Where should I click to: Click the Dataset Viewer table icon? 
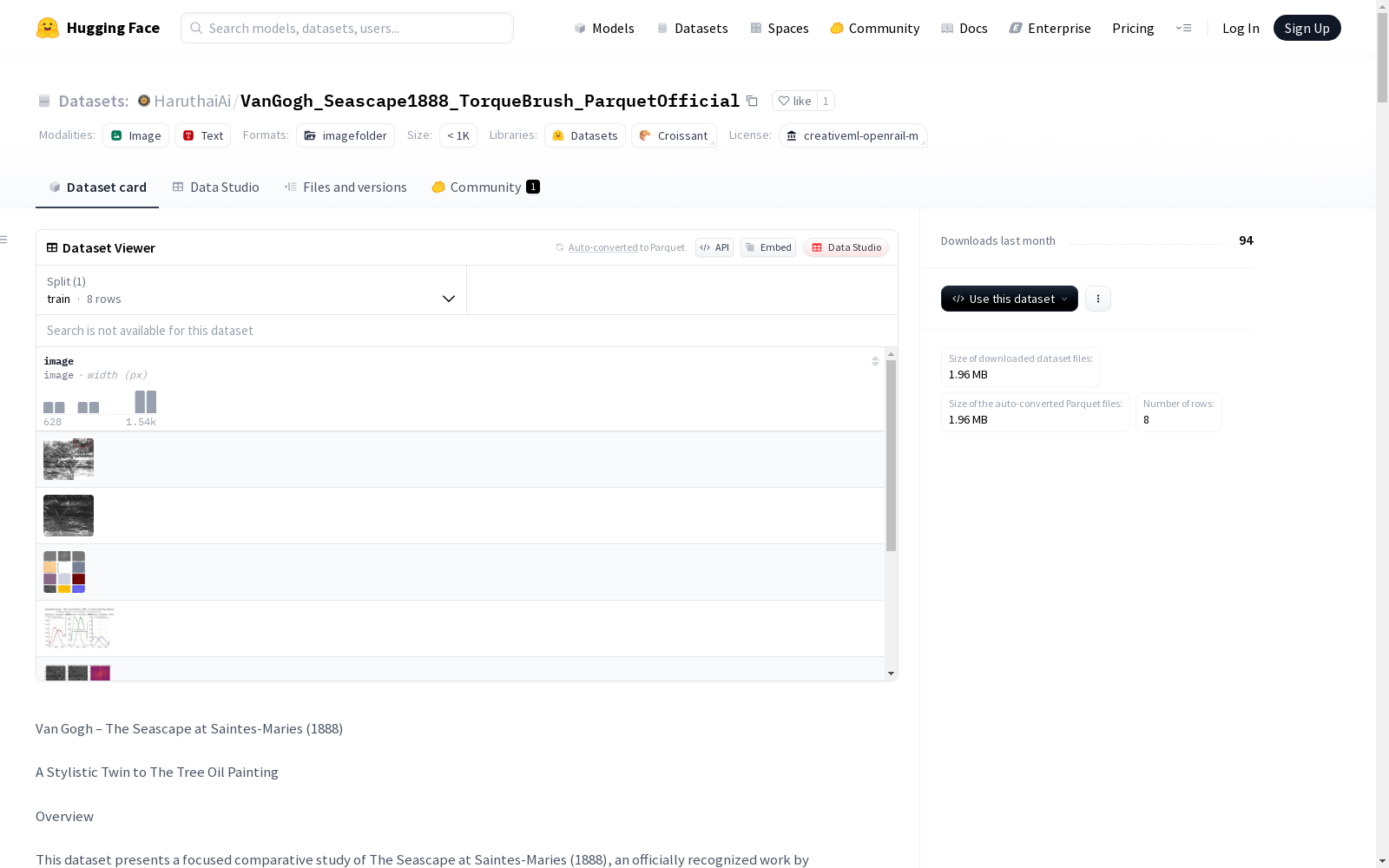tap(52, 247)
